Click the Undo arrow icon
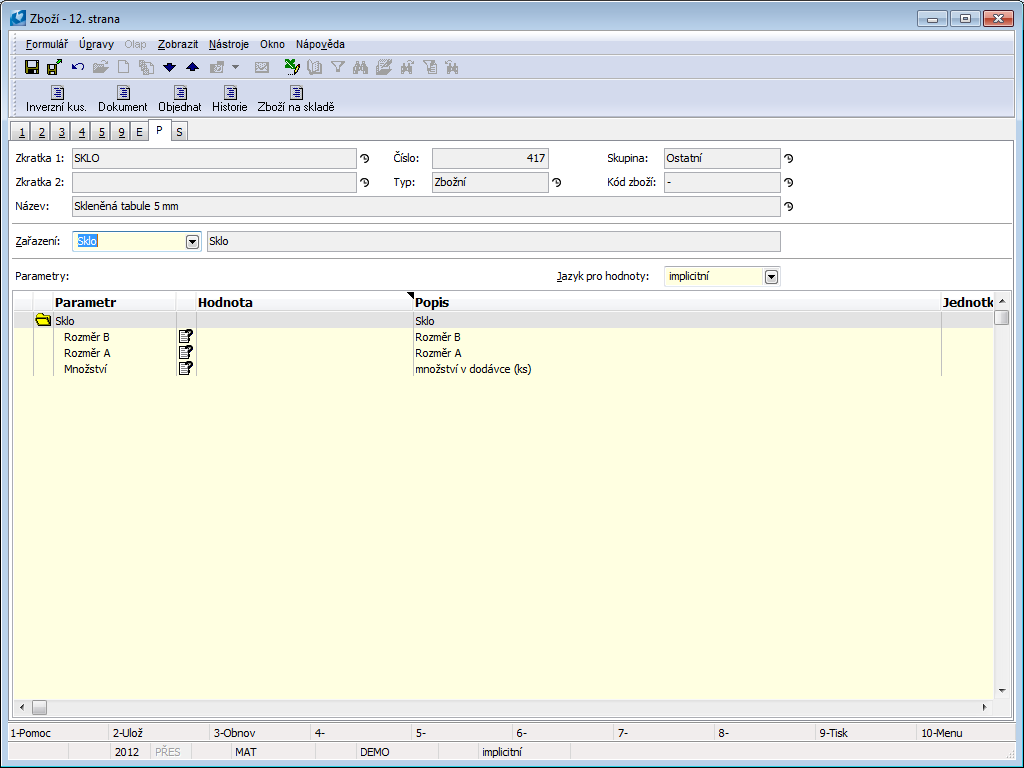 78,67
